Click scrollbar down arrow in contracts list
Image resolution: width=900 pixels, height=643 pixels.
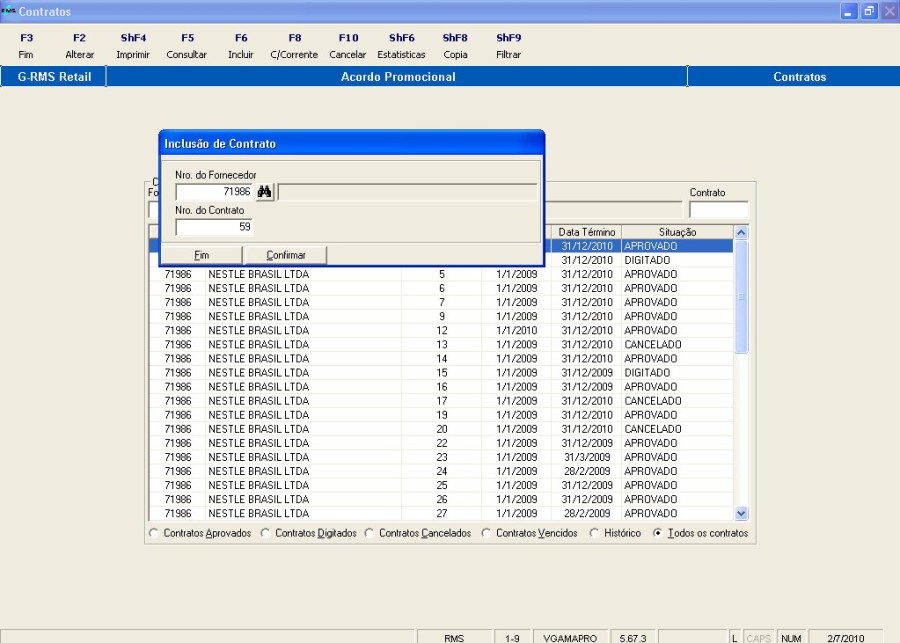click(x=741, y=513)
